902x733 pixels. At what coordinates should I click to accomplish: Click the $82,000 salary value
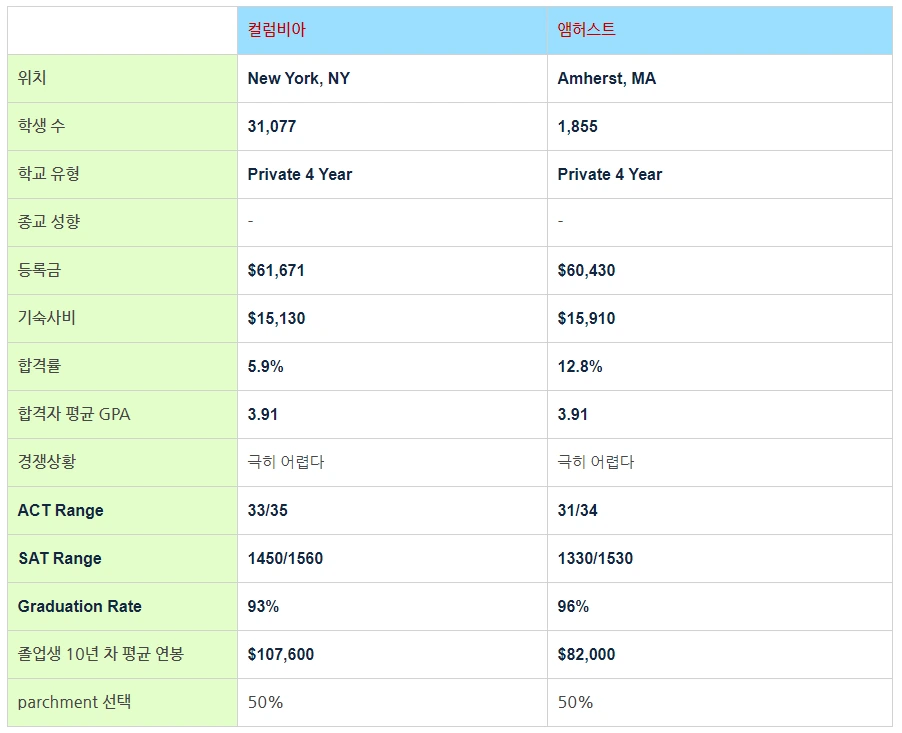point(586,654)
